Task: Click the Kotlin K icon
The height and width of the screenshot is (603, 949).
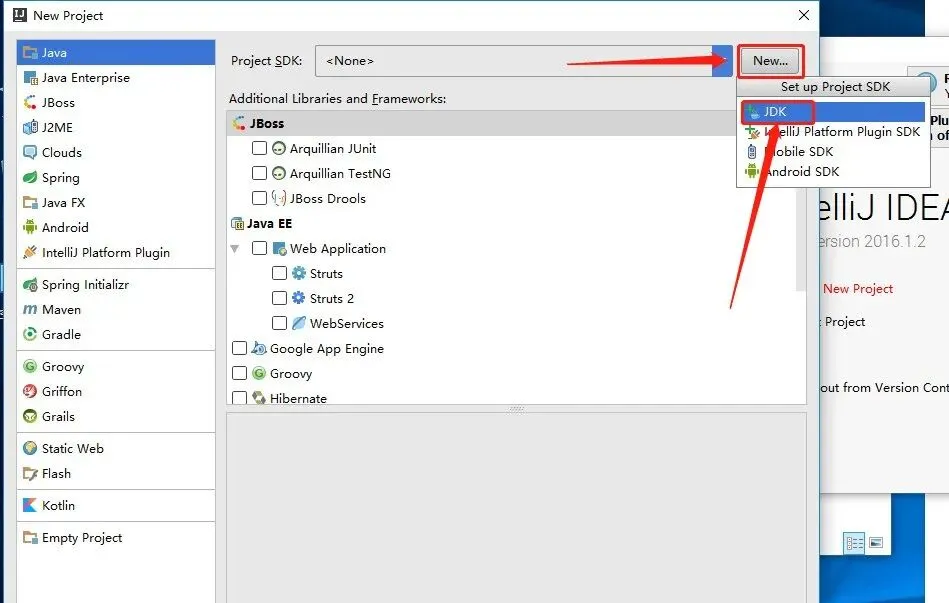Action: coord(30,505)
